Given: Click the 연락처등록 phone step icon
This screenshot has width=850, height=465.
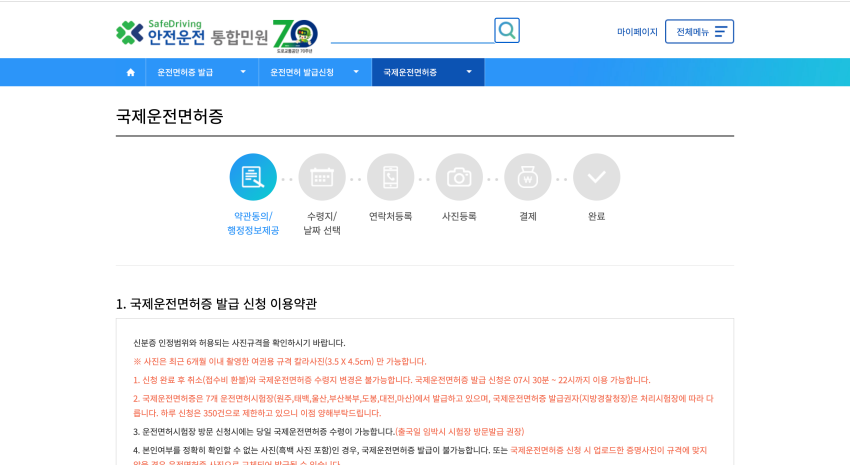Looking at the screenshot, I should (x=390, y=177).
